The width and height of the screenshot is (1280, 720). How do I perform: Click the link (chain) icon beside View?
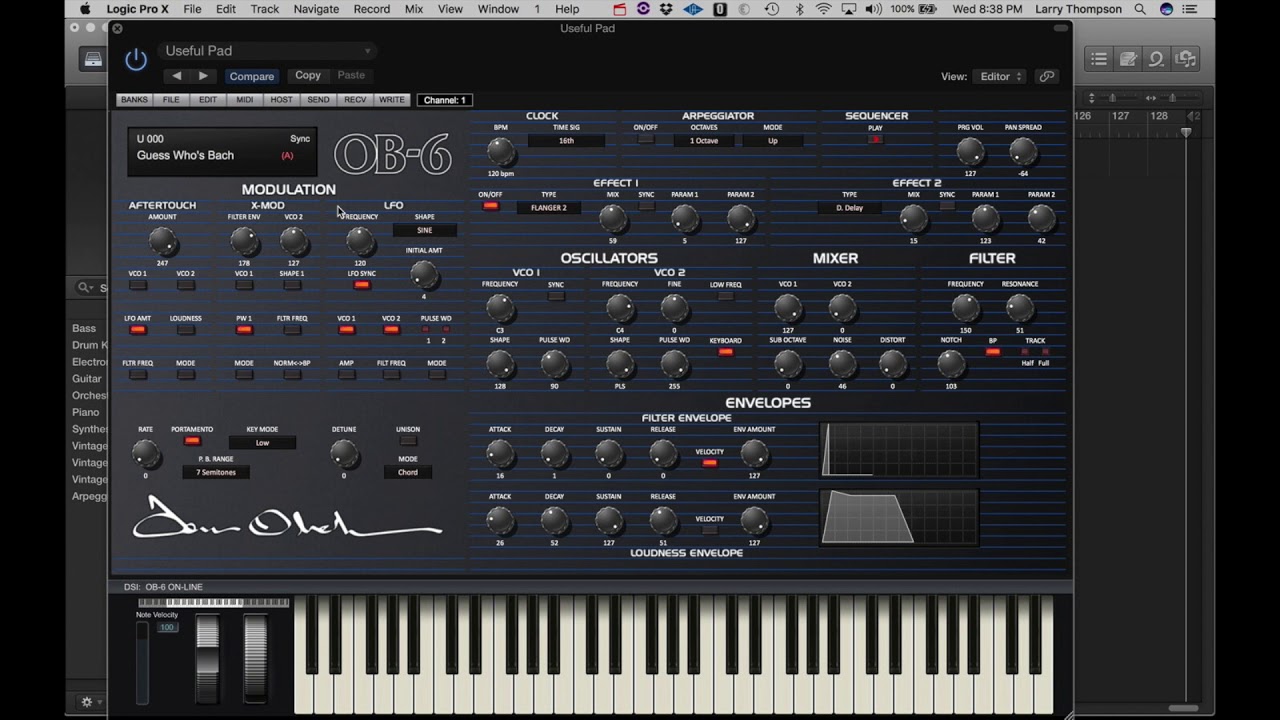[x=1047, y=76]
